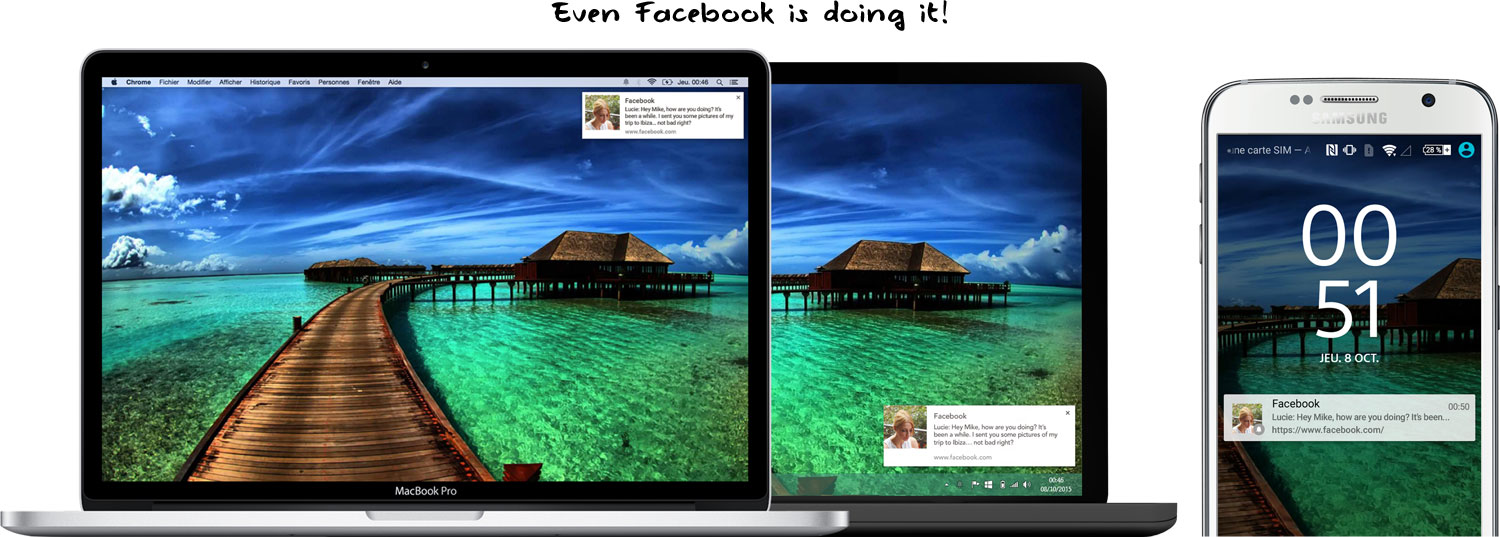Tap the carte SIM carrier text on phone
Image resolution: width=1500 pixels, height=537 pixels.
[x=1269, y=150]
